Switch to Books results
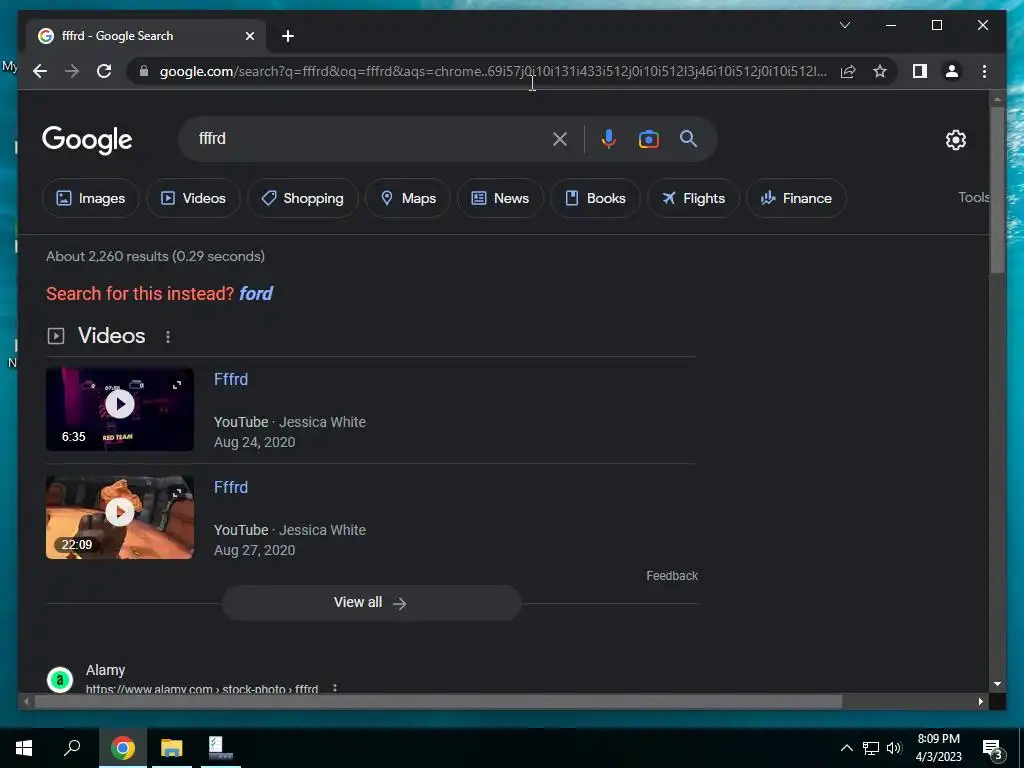This screenshot has width=1024, height=768. 595,198
